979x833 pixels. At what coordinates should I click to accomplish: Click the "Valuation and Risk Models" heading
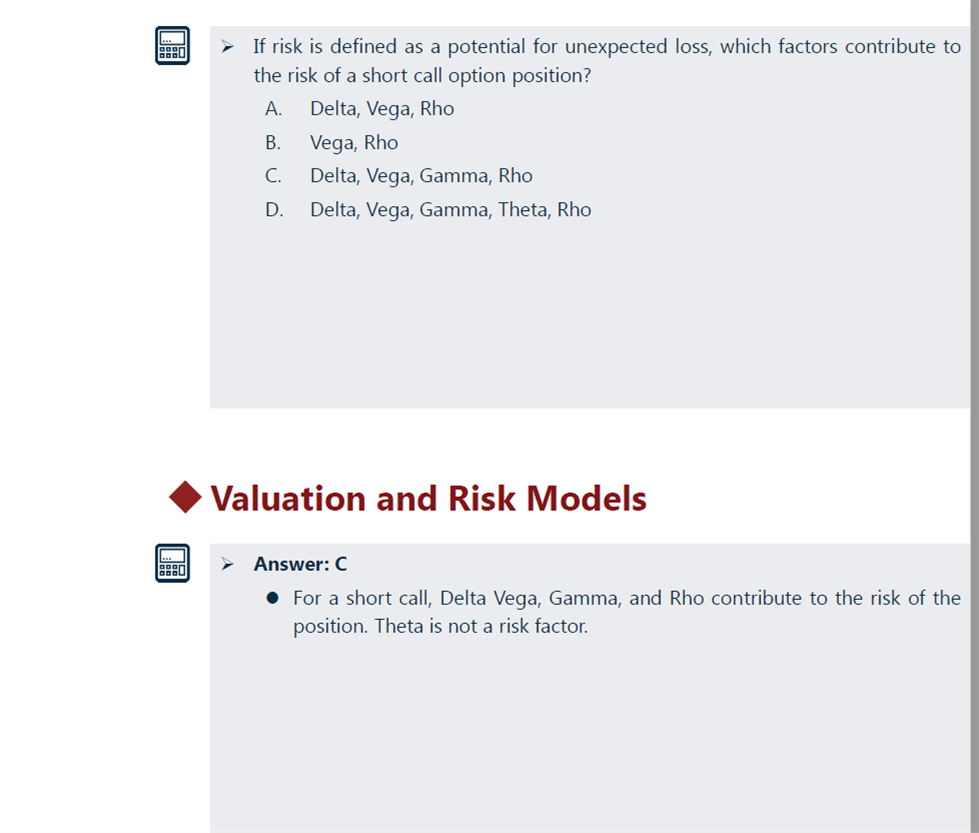428,498
